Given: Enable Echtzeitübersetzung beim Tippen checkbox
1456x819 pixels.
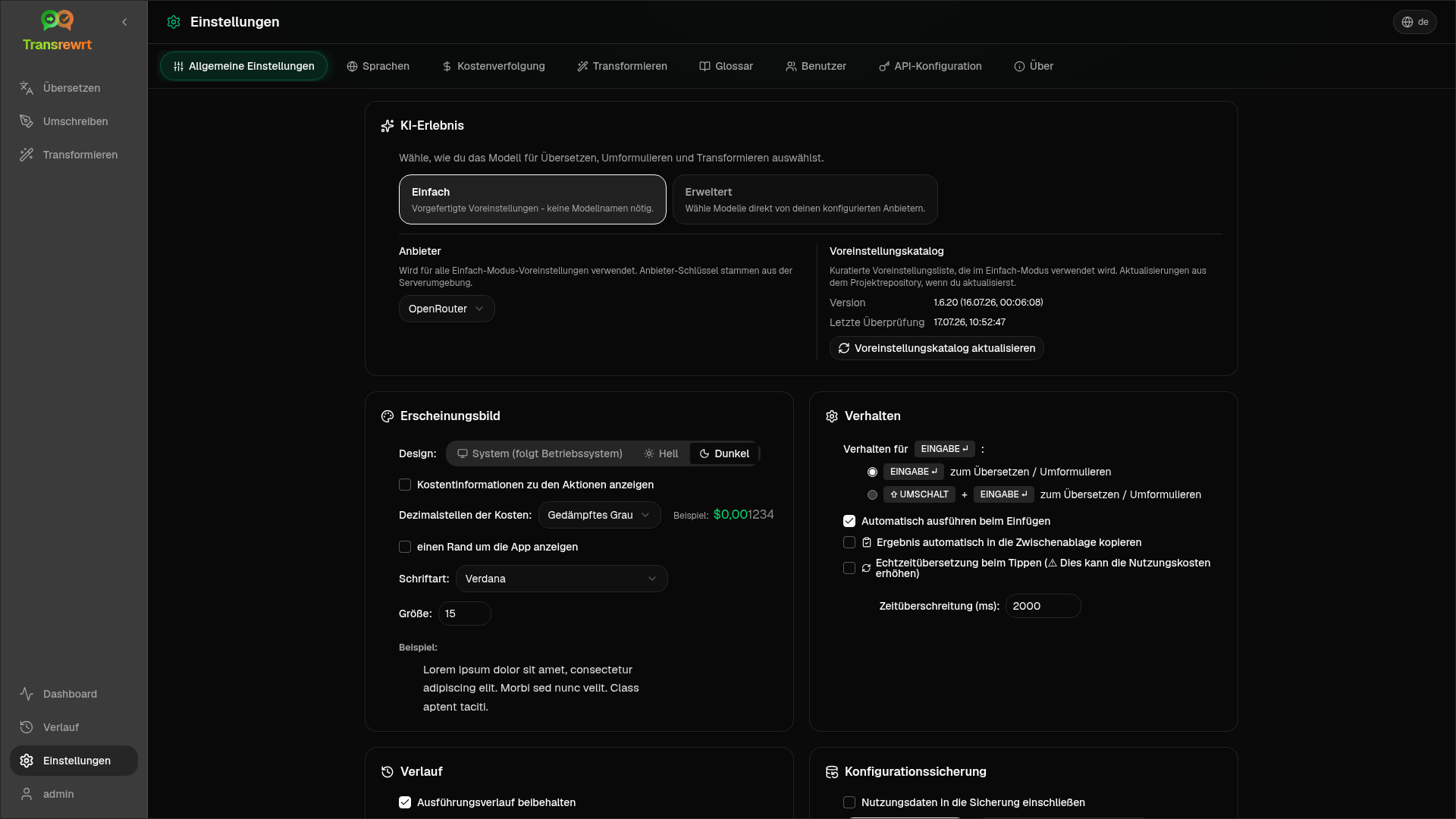Looking at the screenshot, I should tap(849, 568).
